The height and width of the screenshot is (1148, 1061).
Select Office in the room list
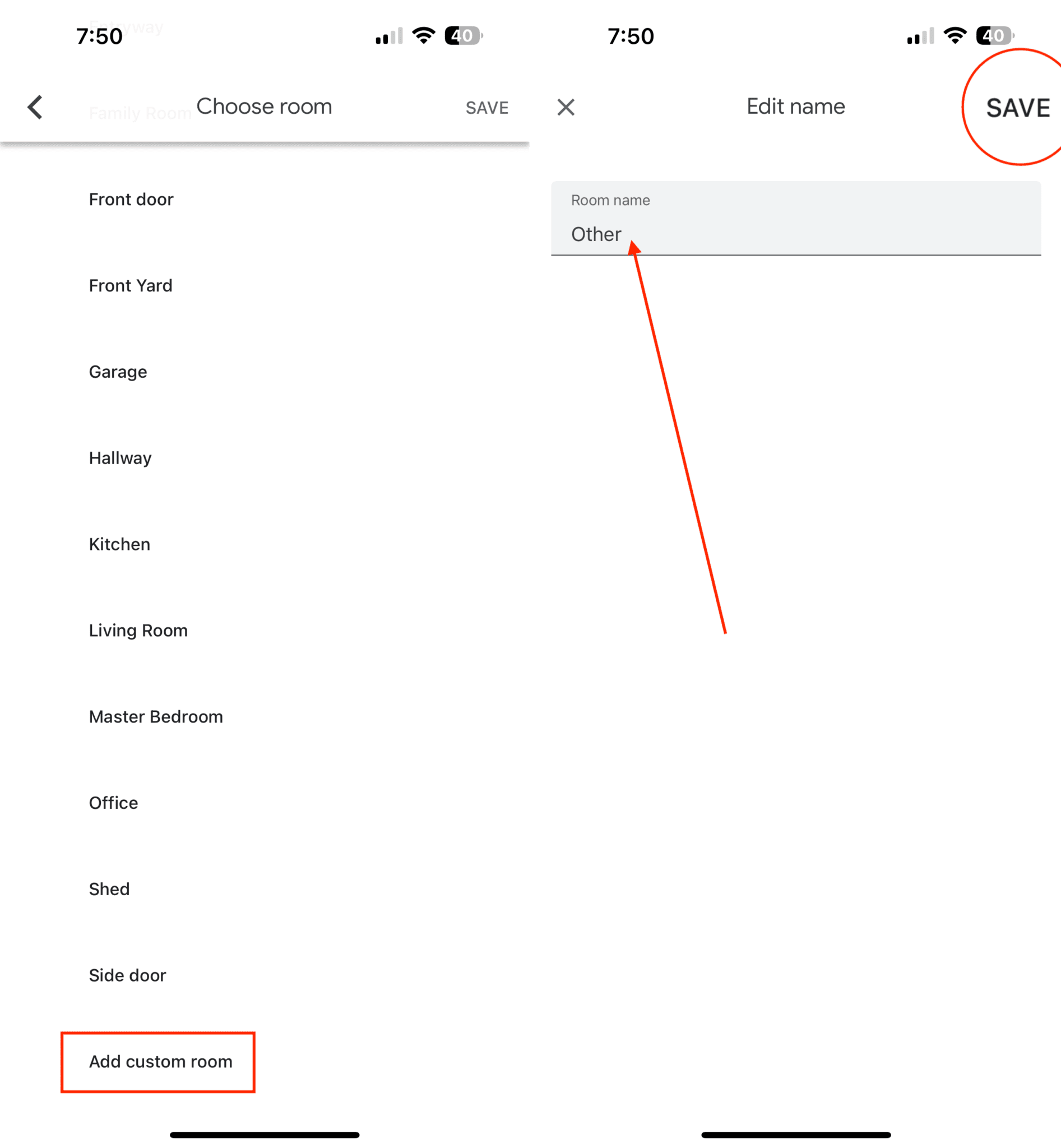tap(113, 803)
